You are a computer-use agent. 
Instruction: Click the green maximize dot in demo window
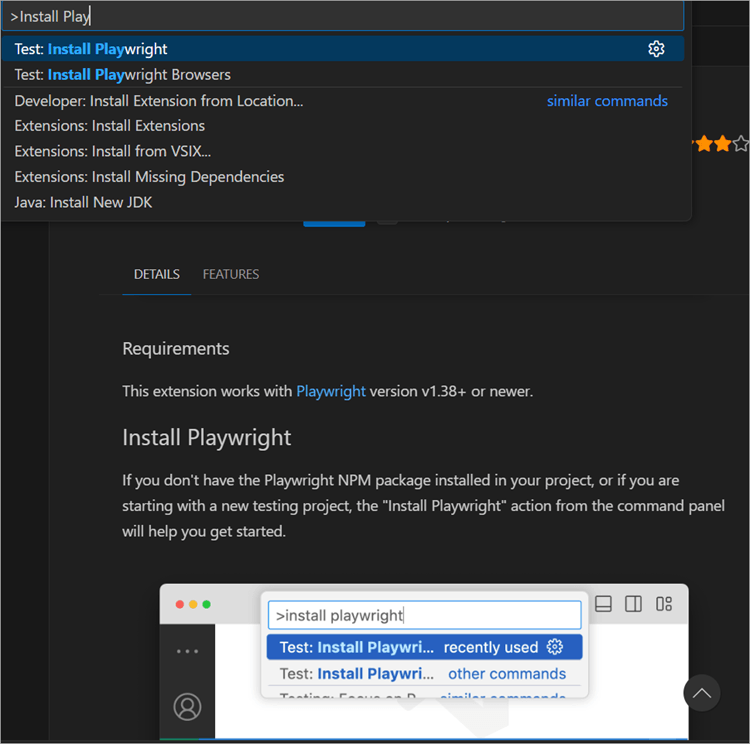(207, 604)
